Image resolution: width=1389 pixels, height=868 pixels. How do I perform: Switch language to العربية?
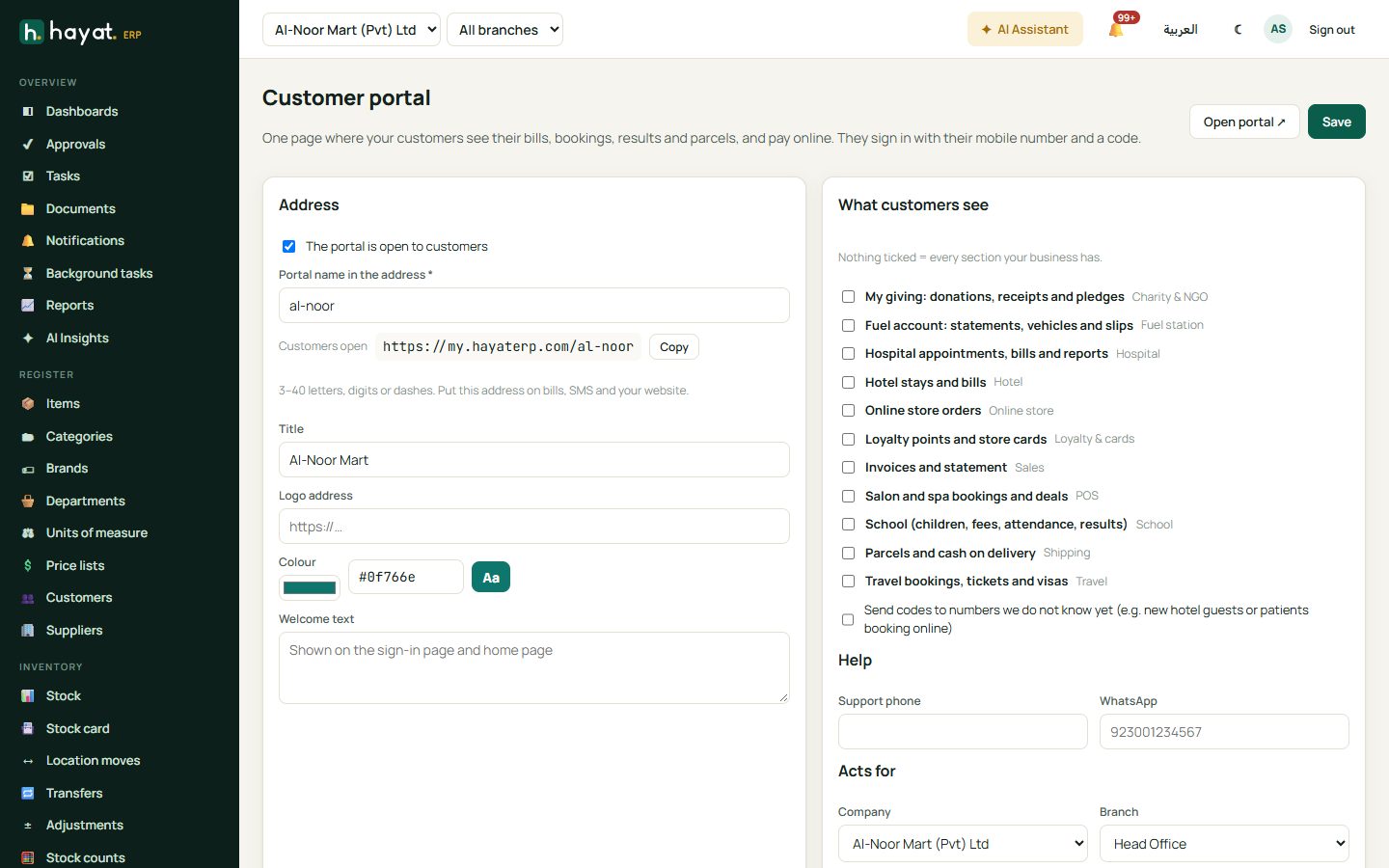1180,29
